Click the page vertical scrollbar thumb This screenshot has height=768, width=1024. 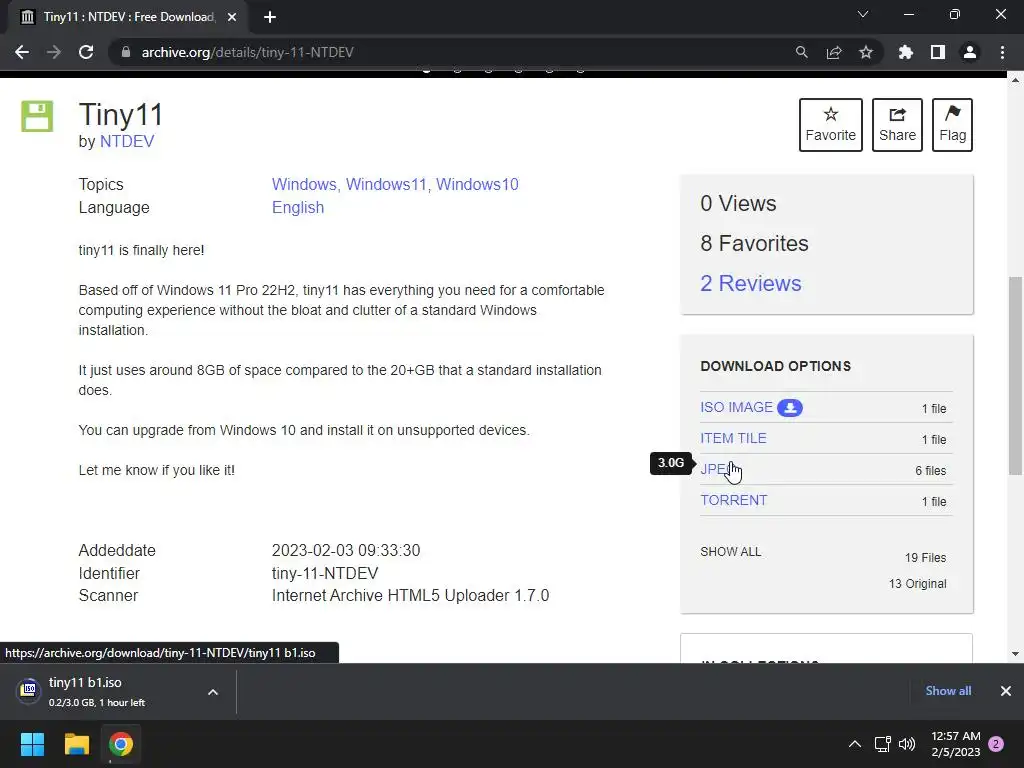click(1015, 376)
